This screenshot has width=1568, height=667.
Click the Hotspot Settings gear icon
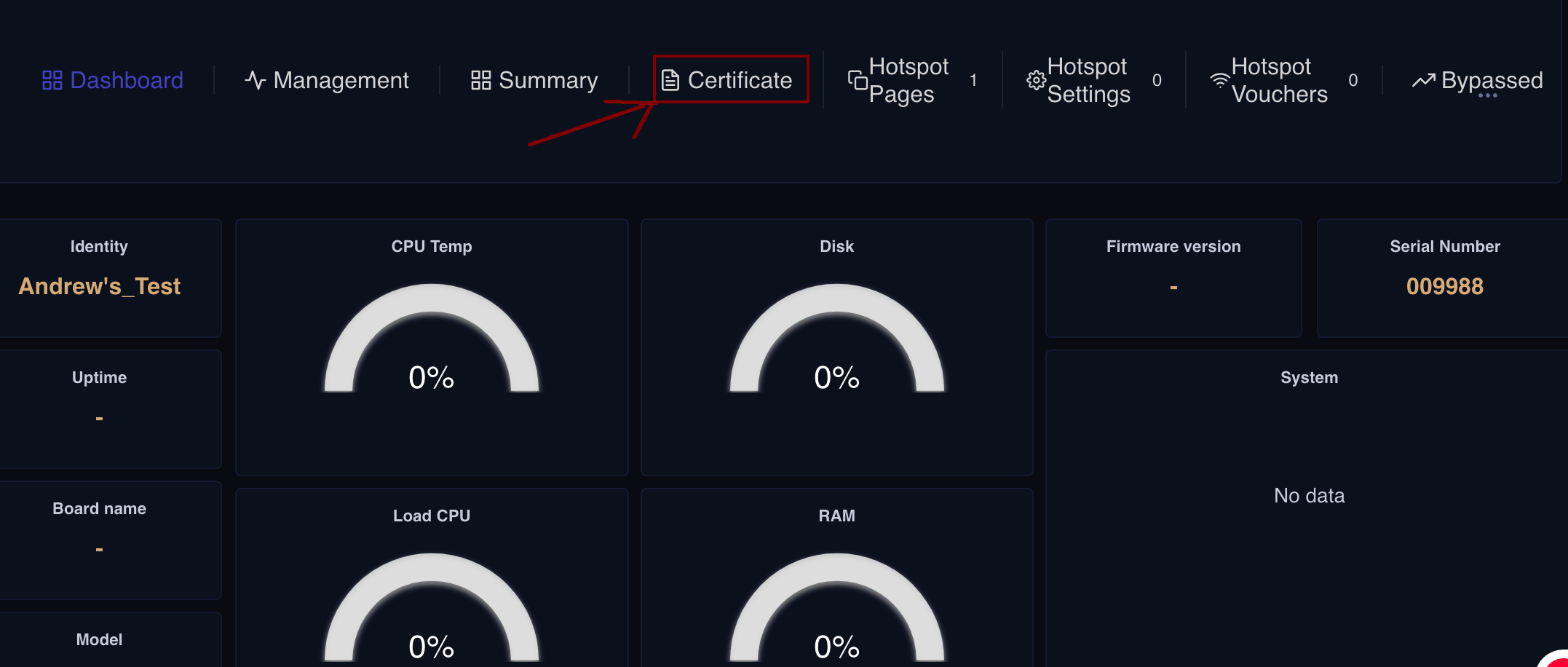point(1035,80)
